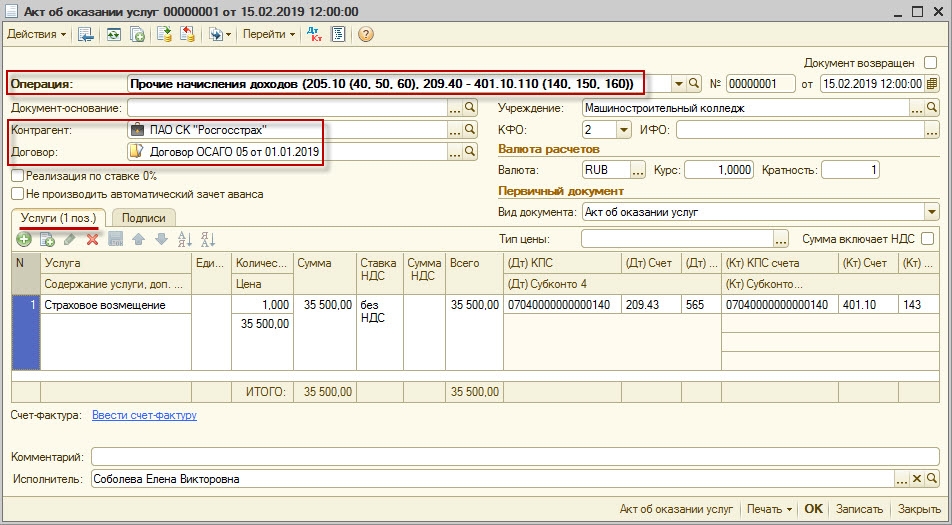
Task: Click the Кратность input field
Action: pos(850,171)
